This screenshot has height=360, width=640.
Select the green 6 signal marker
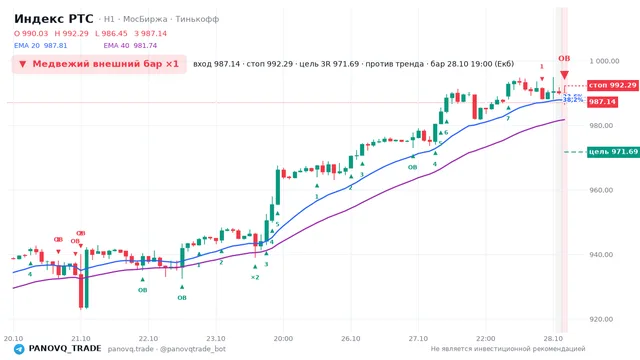click(446, 132)
